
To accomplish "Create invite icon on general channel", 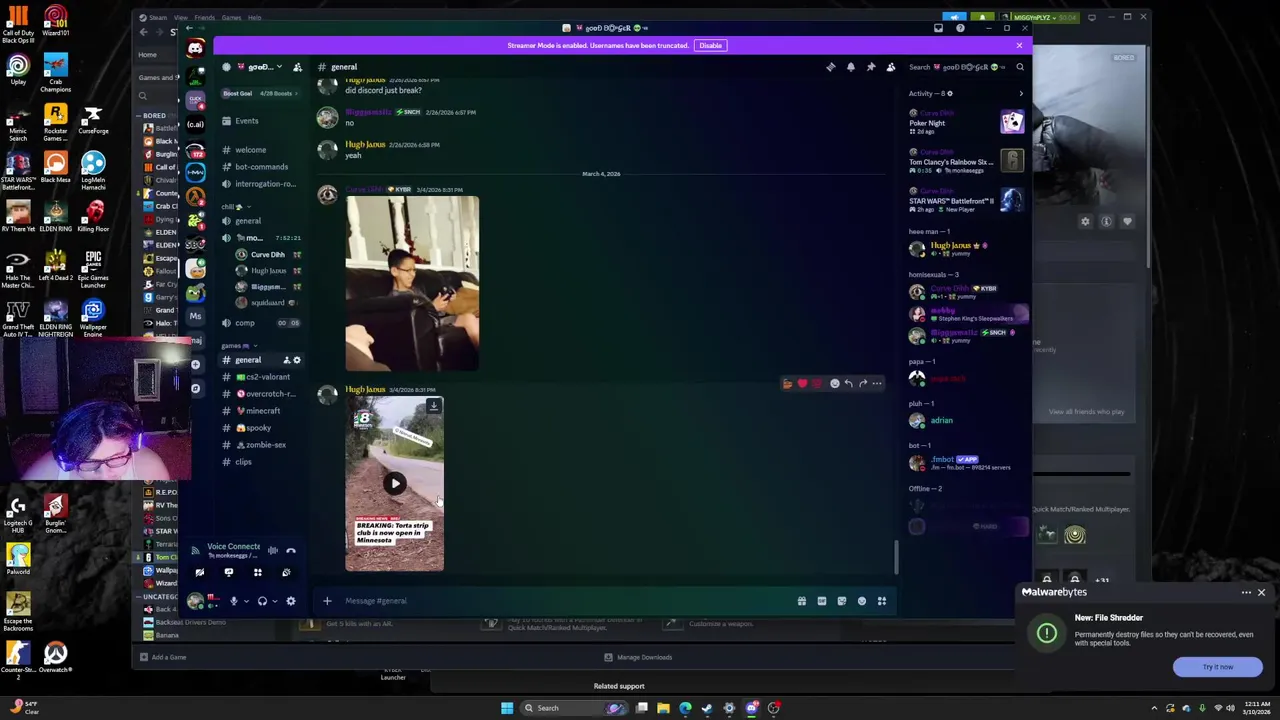I will click(x=286, y=360).
